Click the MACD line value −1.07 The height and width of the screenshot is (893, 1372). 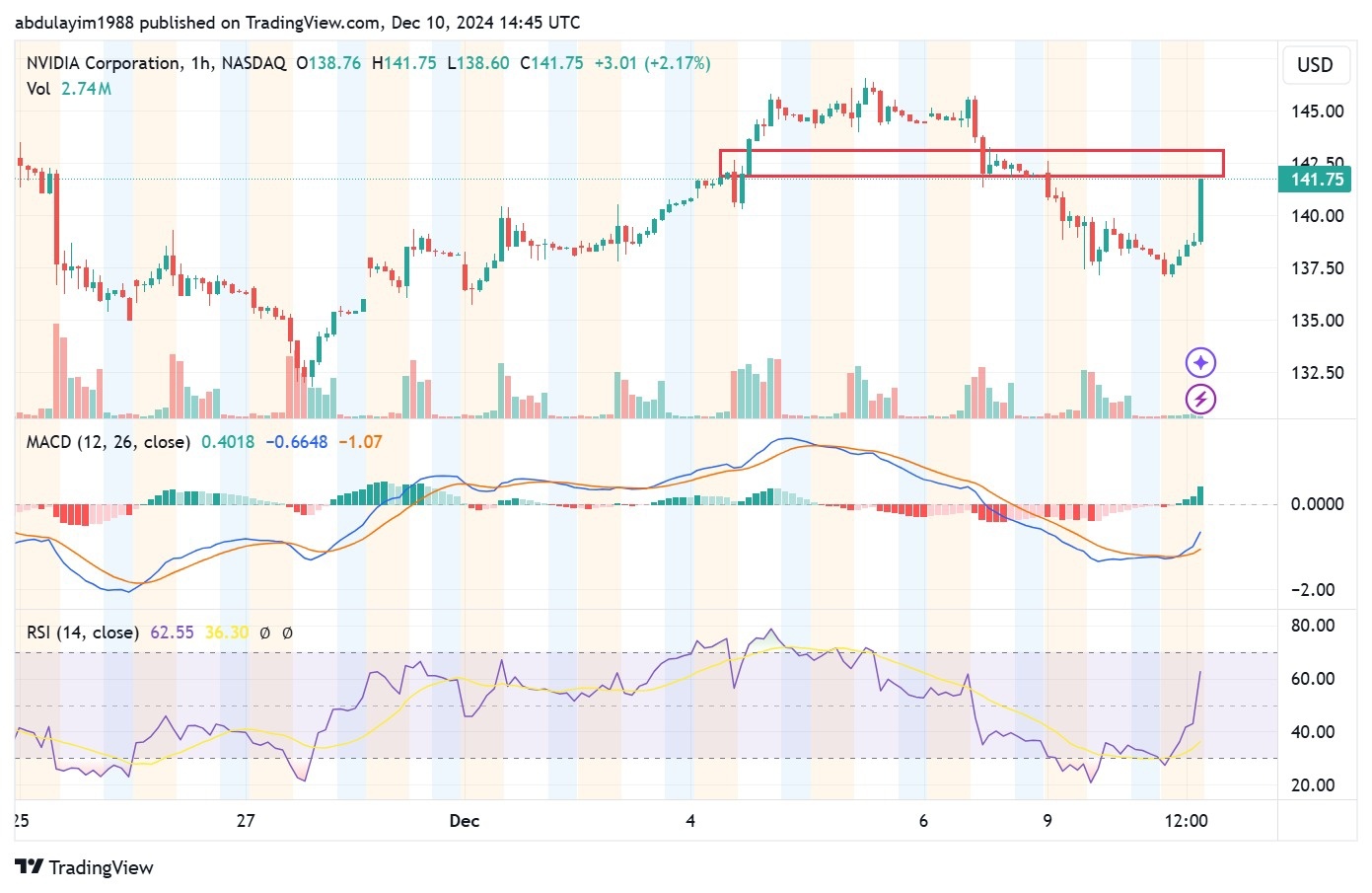point(360,442)
